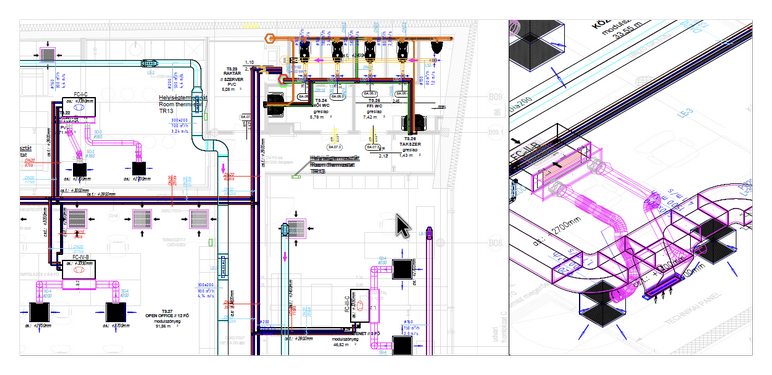The image size is (772, 375).
Task: Select the leftmost ceiling grille in the row of three
Action: tap(78, 219)
